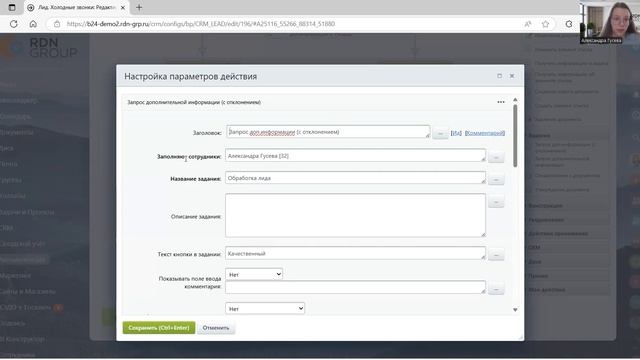Open value picker beside 'Описание задания'
This screenshot has height=360, width=640.
[496, 202]
